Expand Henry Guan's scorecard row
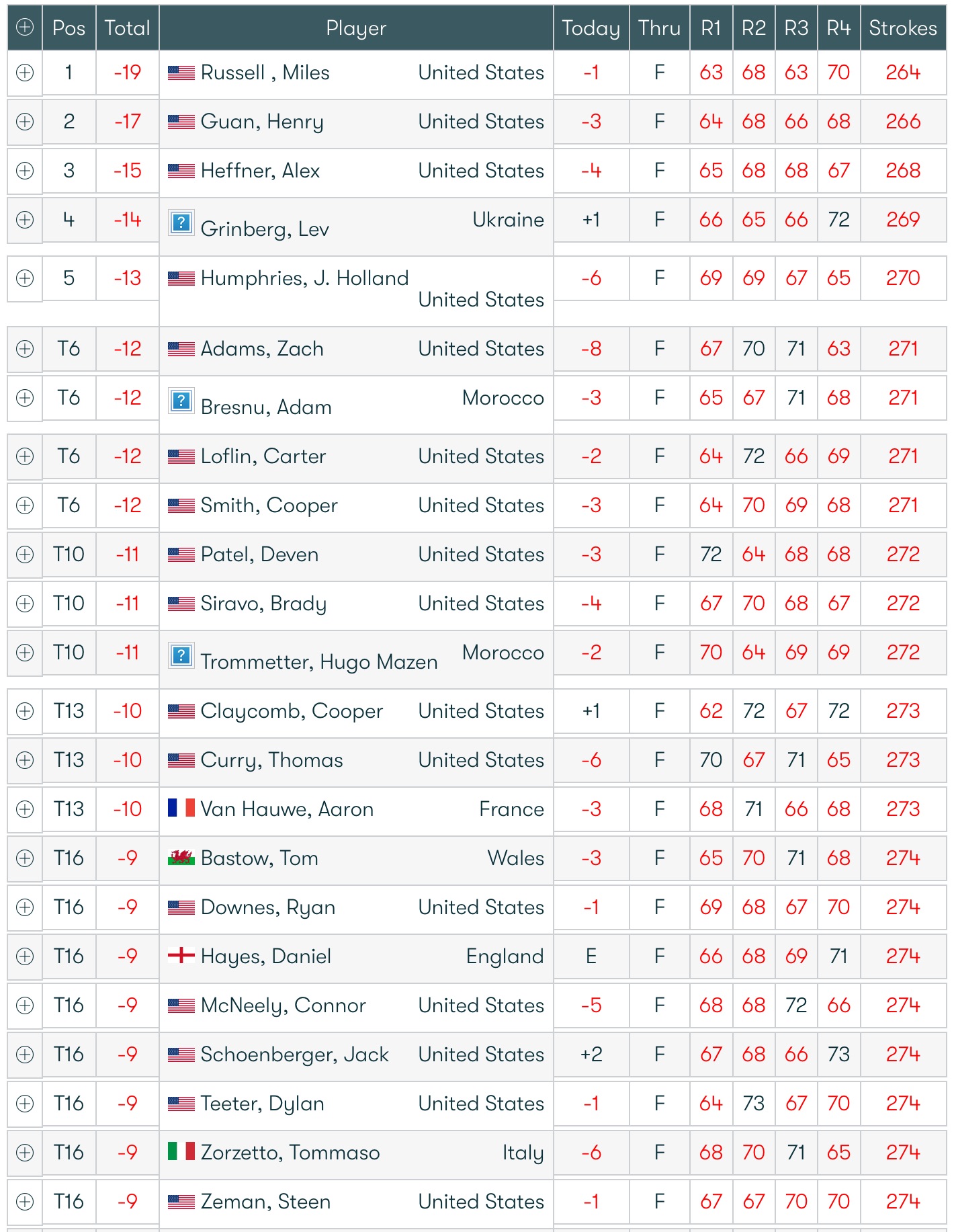The height and width of the screenshot is (1232, 954). click(25, 122)
